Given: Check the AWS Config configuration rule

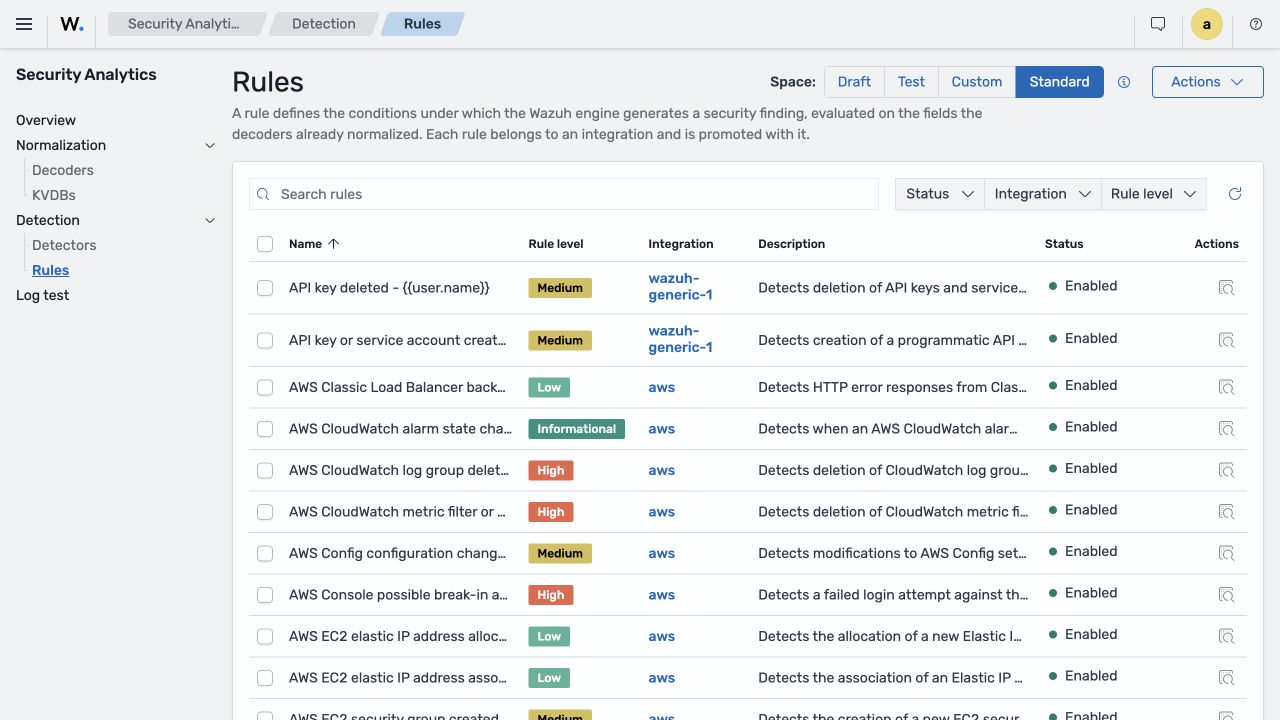Looking at the screenshot, I should point(265,553).
